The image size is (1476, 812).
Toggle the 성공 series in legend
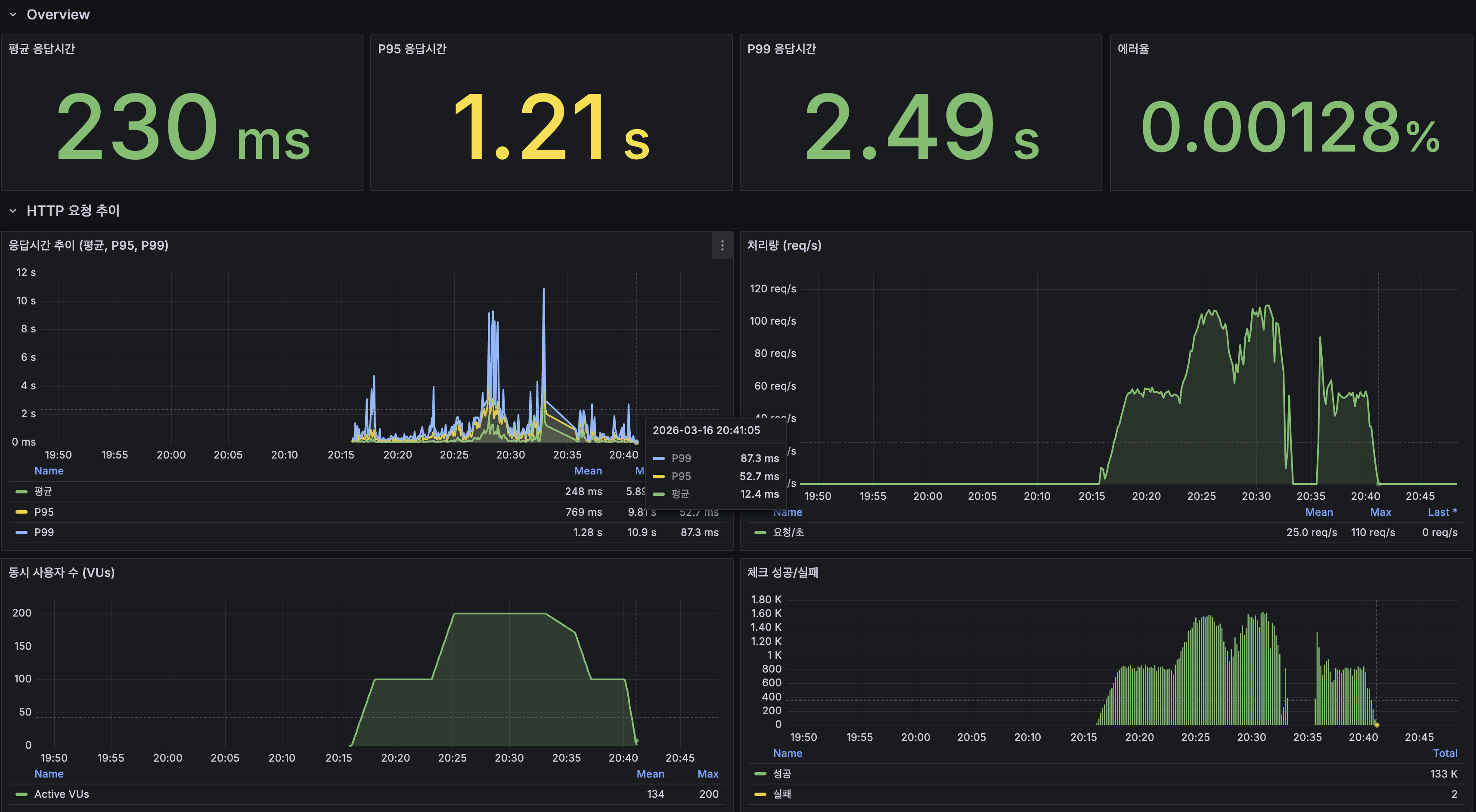[782, 774]
